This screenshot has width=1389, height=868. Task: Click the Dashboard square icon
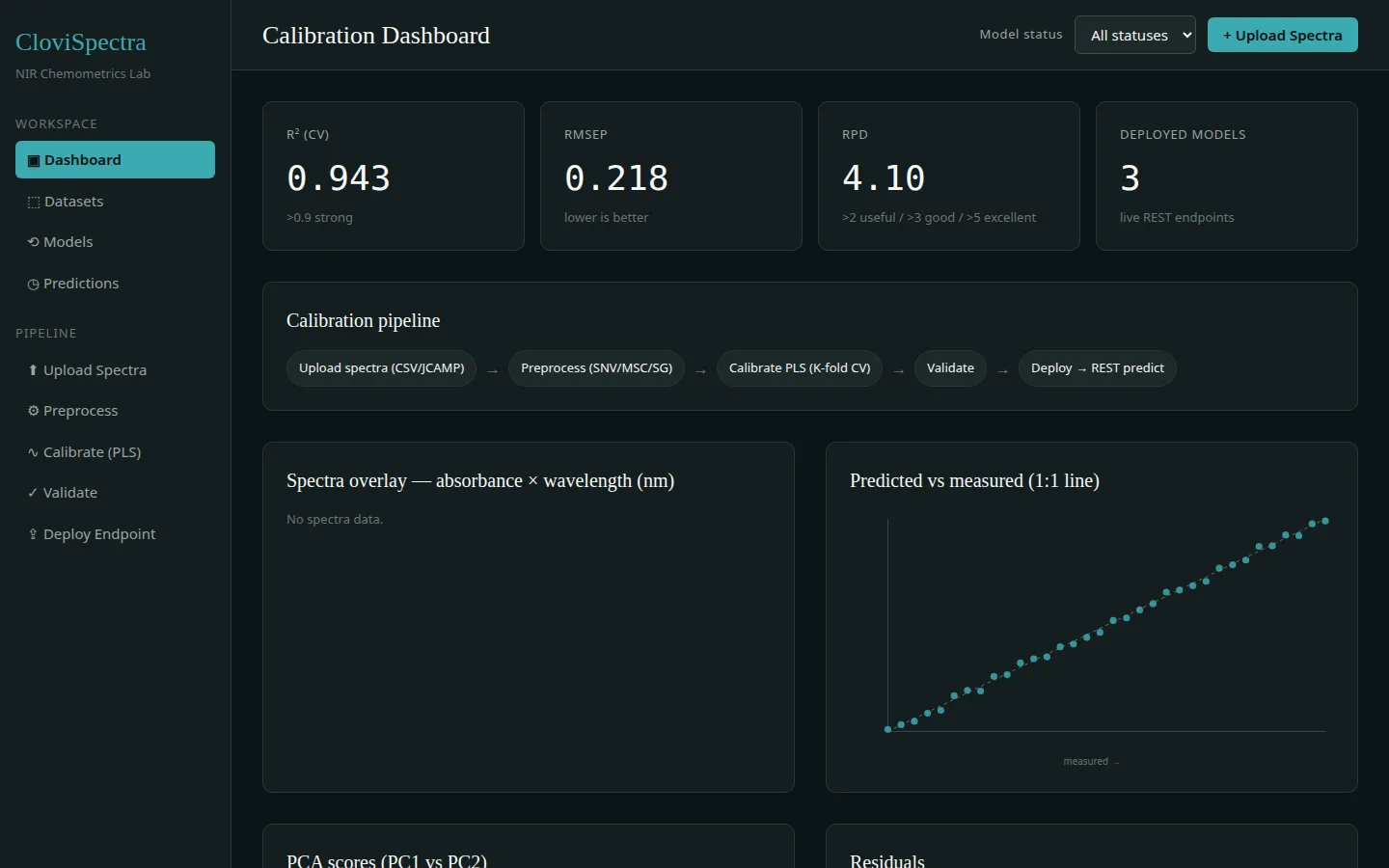pos(34,161)
